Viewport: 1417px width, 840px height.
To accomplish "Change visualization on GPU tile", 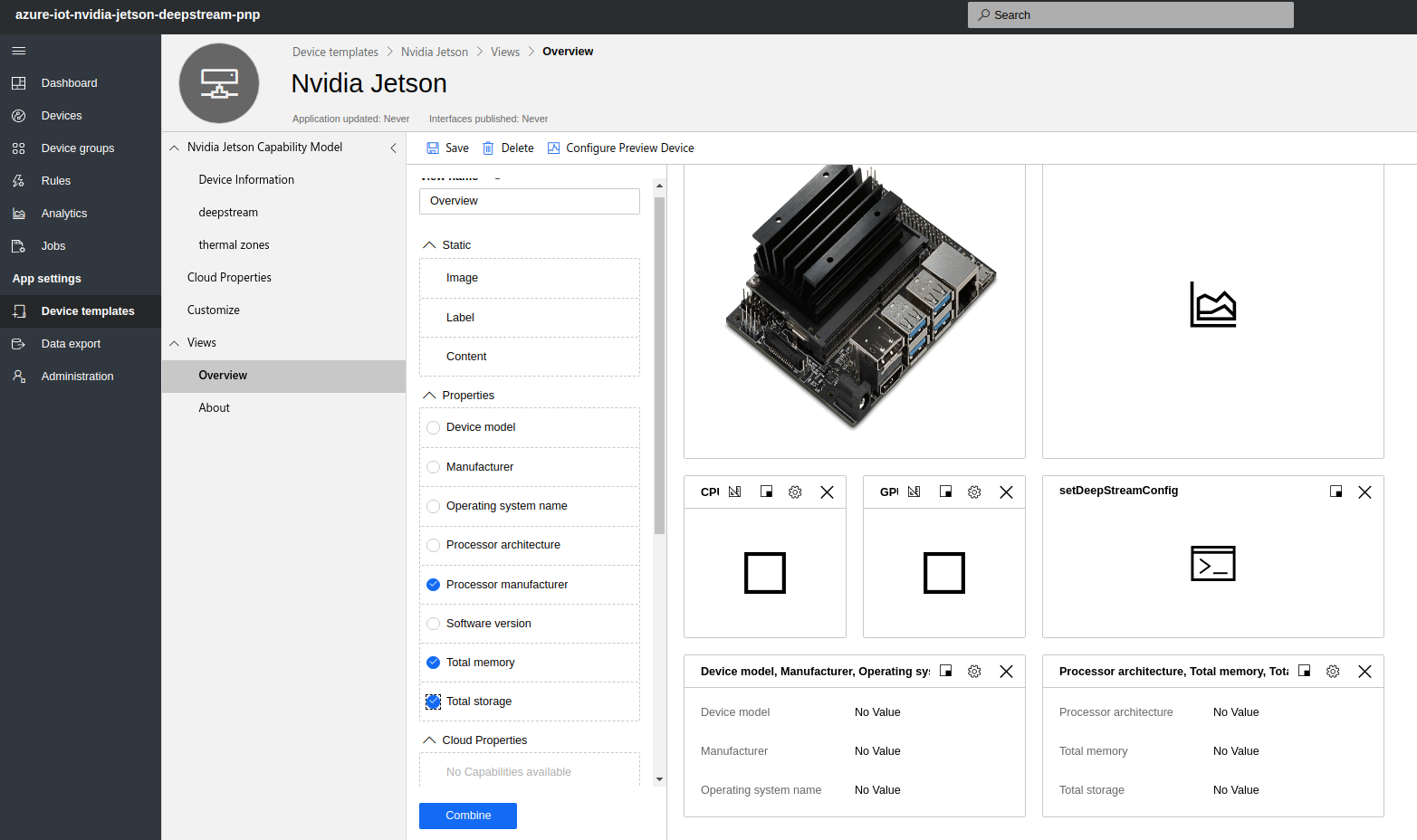I will [914, 492].
